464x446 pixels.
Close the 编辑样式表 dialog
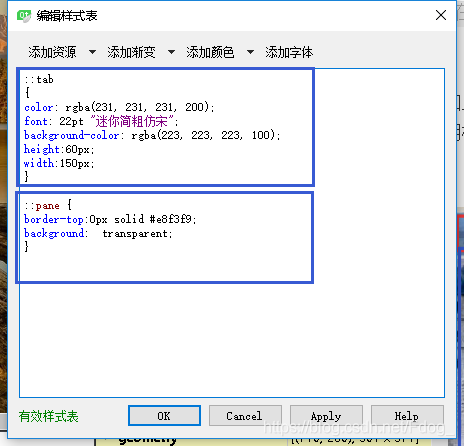point(441,15)
